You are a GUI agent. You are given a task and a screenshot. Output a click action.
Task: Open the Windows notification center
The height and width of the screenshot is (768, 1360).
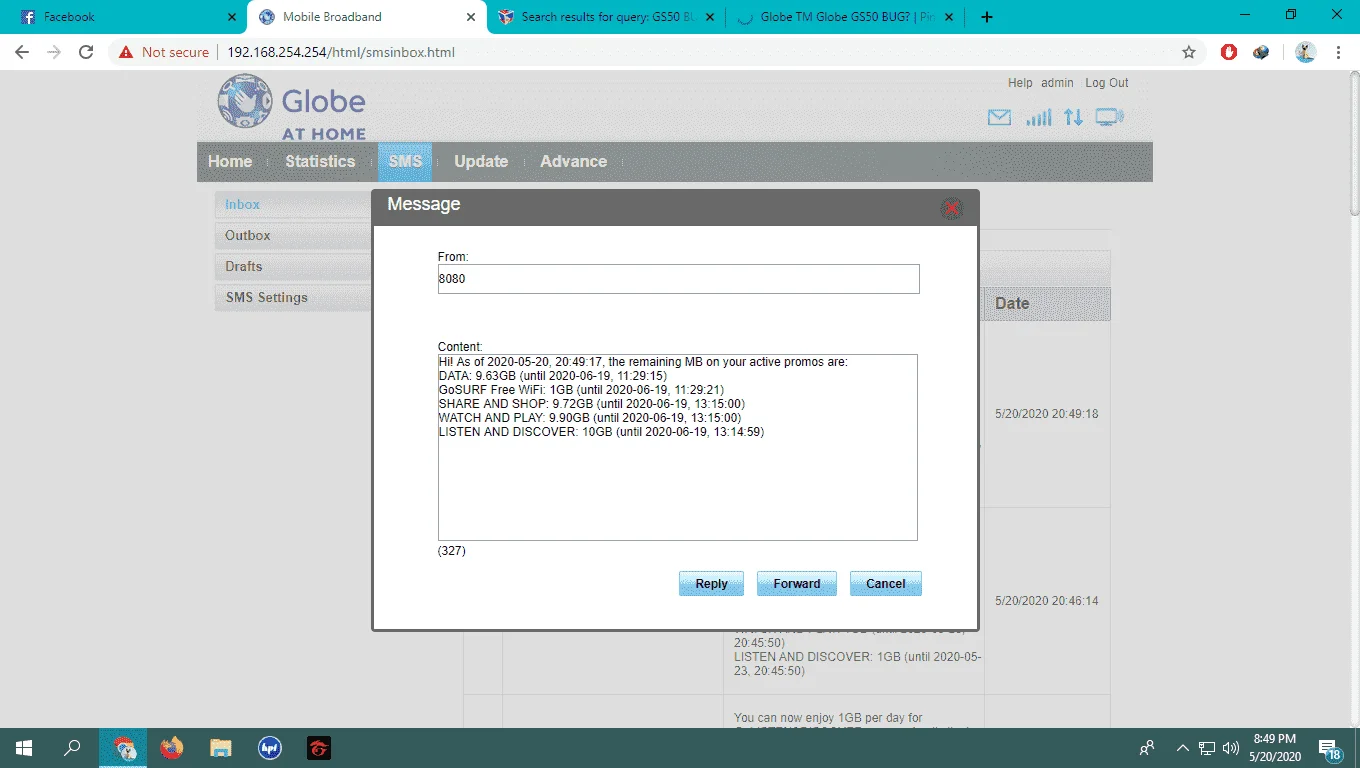(1331, 748)
